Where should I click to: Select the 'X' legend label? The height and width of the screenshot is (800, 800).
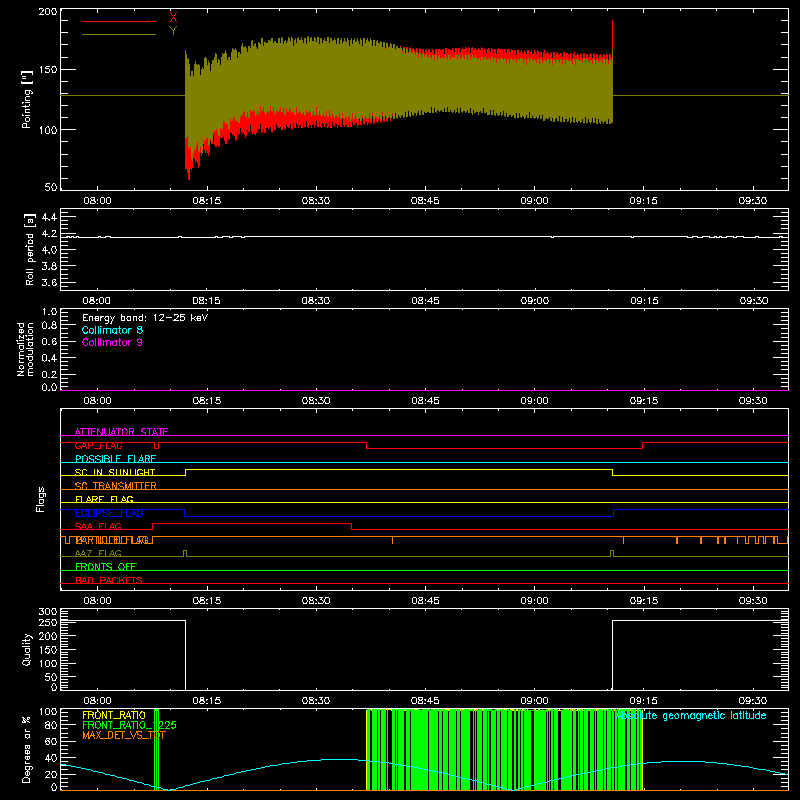tap(173, 17)
